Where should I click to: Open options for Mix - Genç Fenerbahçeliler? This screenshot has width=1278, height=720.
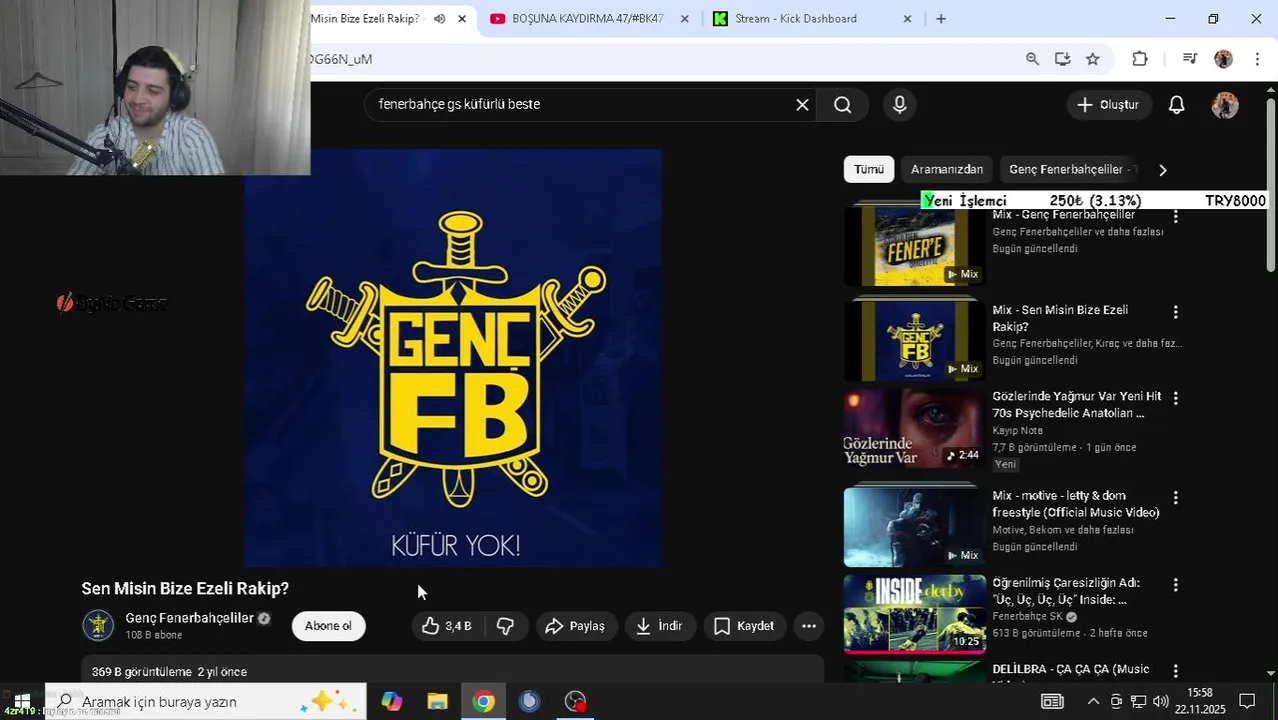pyautogui.click(x=1176, y=217)
